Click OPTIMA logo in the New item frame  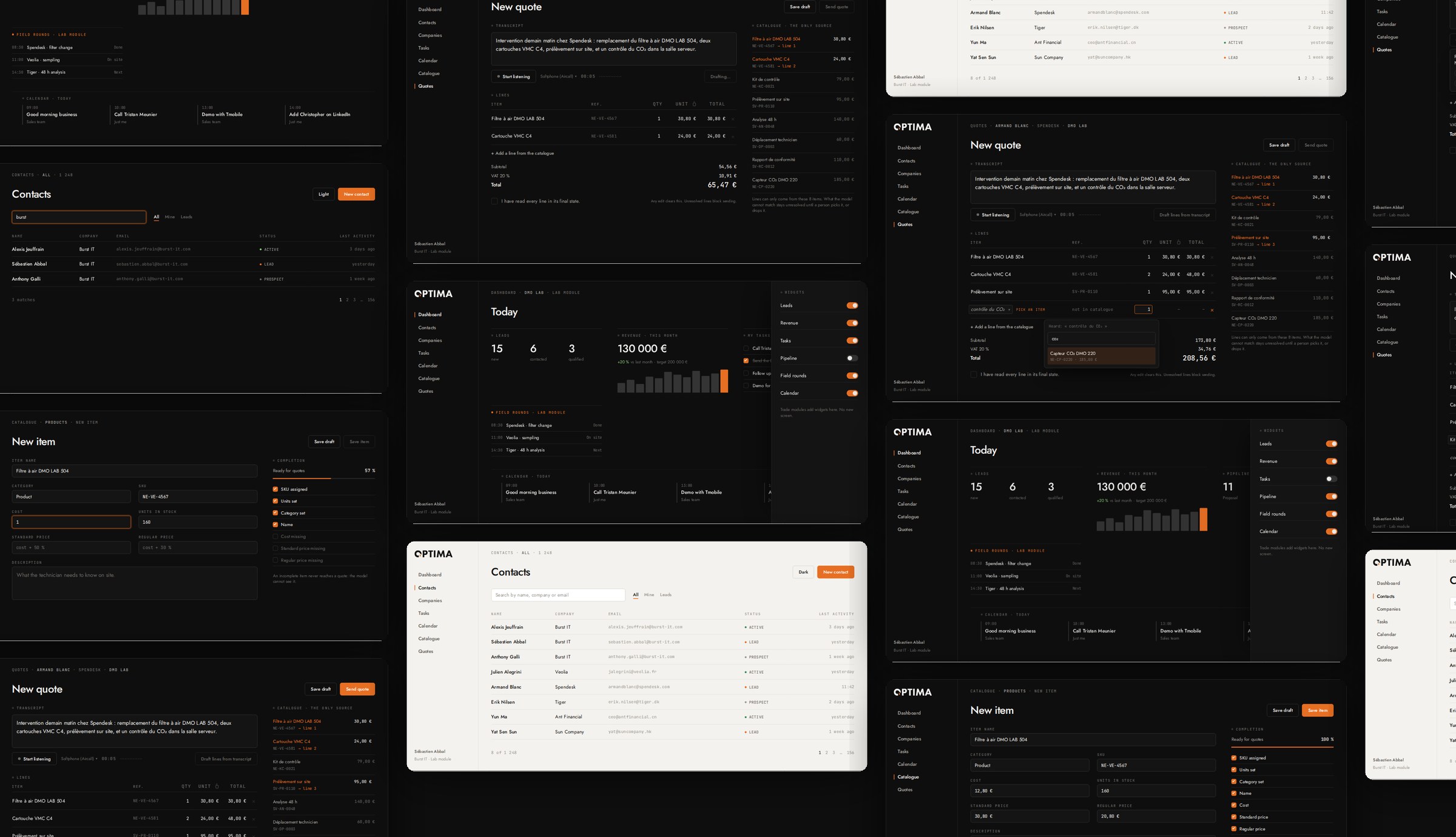pos(912,692)
